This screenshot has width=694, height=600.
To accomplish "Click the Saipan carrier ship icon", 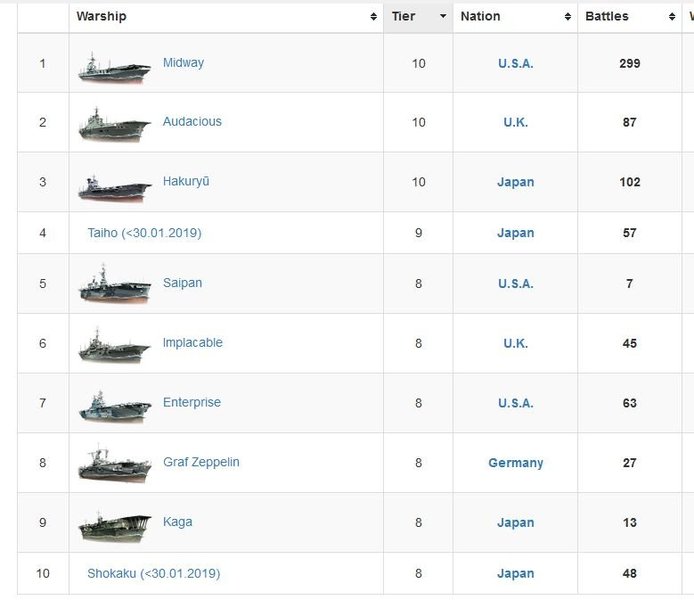I will [114, 285].
